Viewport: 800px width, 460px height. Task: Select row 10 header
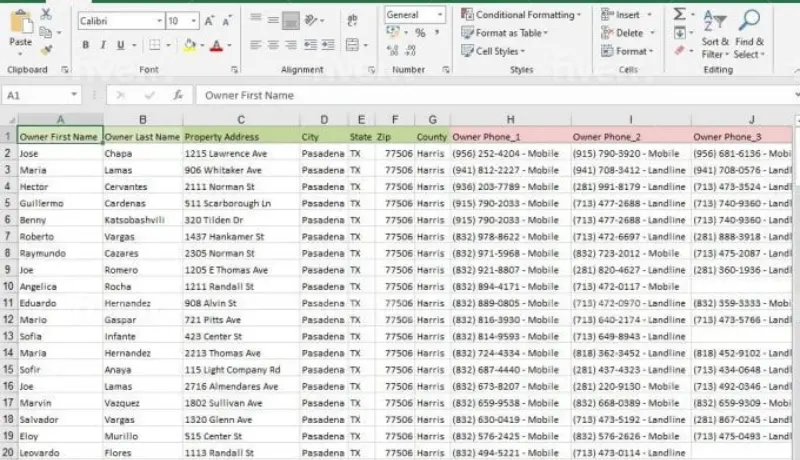pos(8,286)
